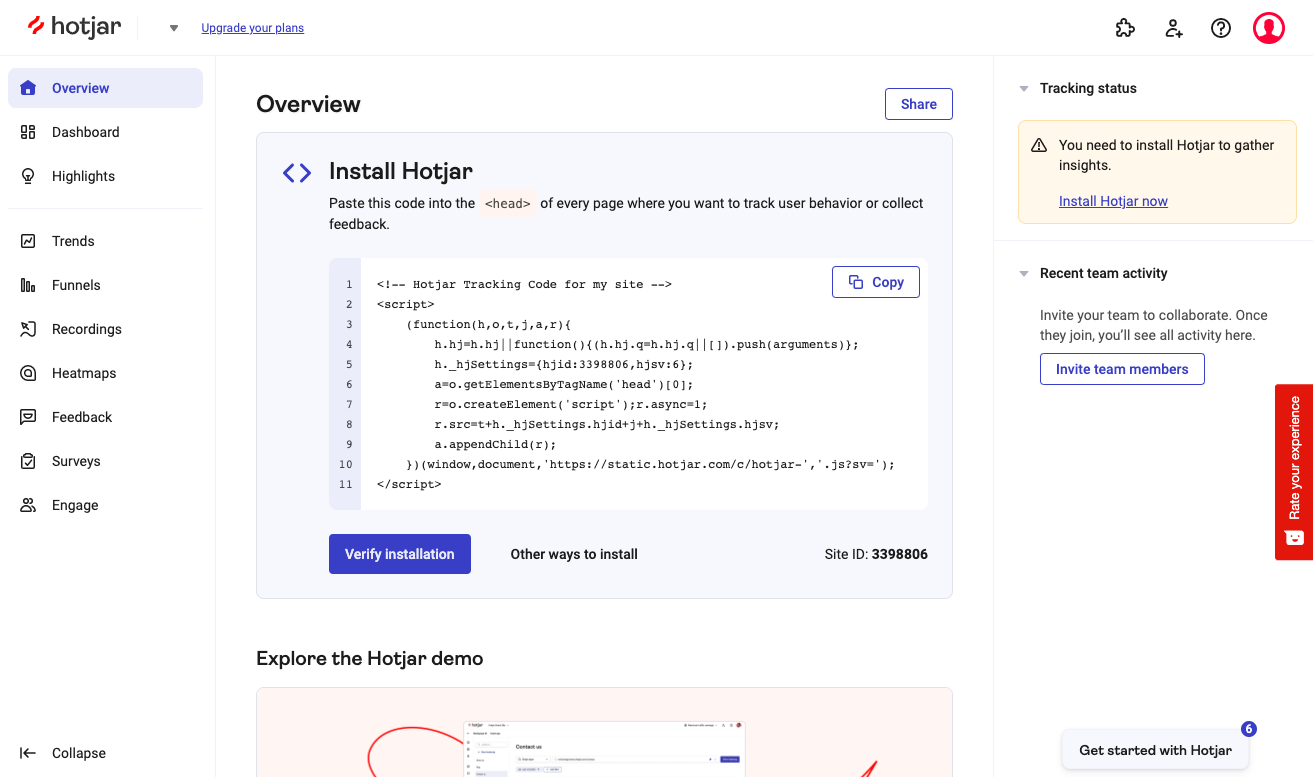Collapse the Tracking status section

tap(1024, 88)
